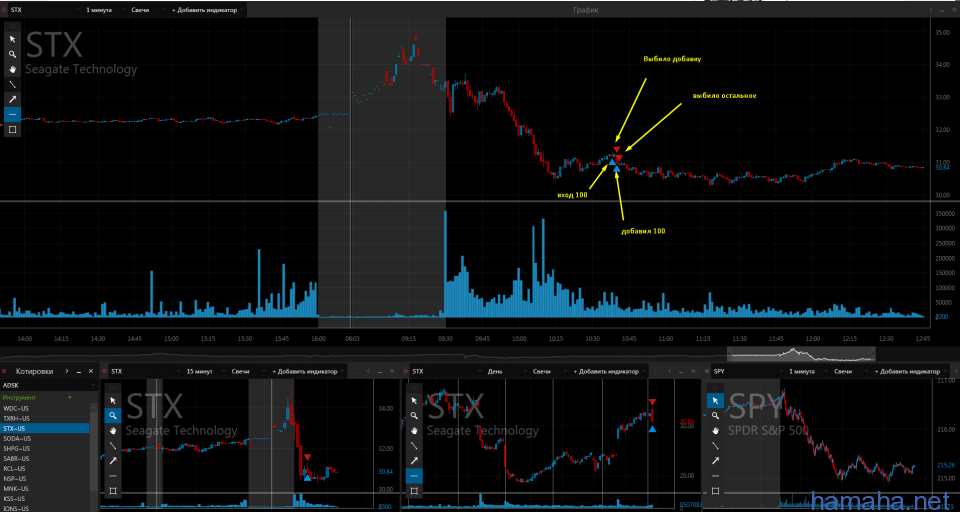Select SODA~US in the quotes list
Image resolution: width=960 pixels, height=512 pixels.
(x=45, y=438)
